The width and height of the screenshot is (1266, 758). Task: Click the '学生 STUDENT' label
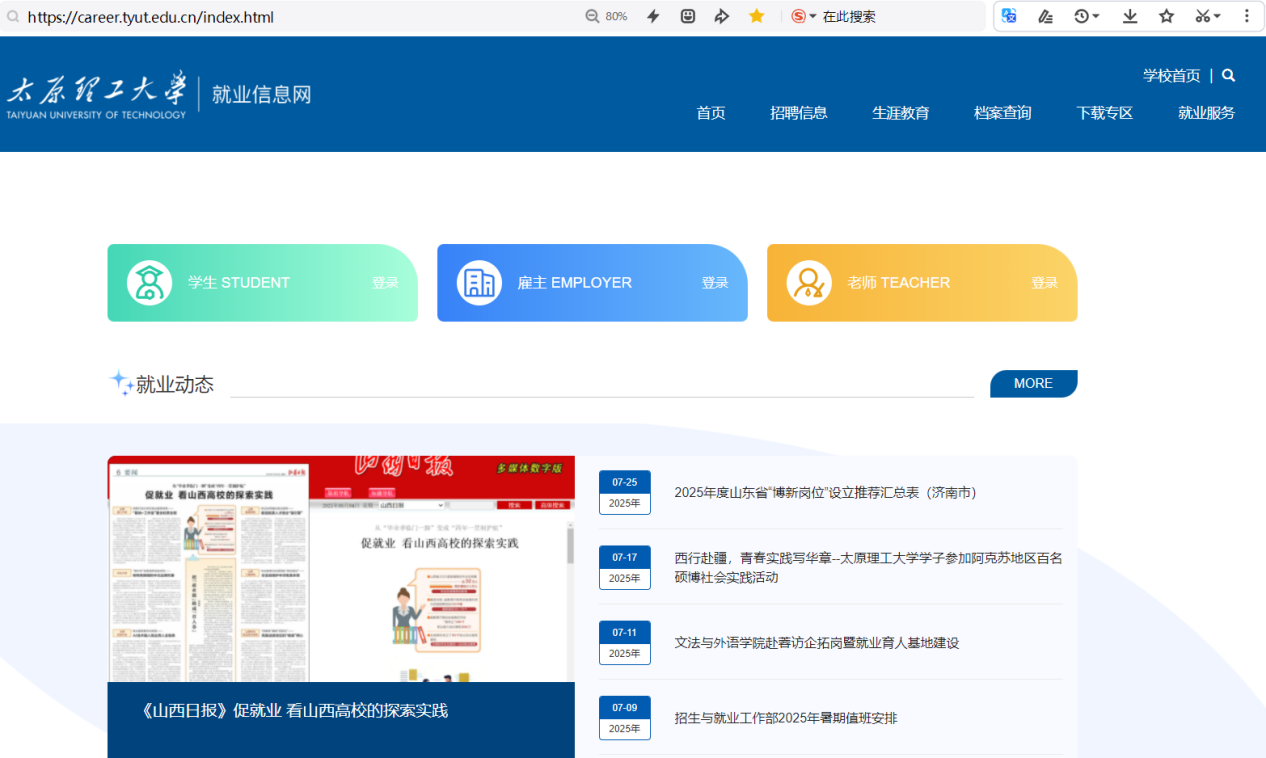[x=239, y=283]
